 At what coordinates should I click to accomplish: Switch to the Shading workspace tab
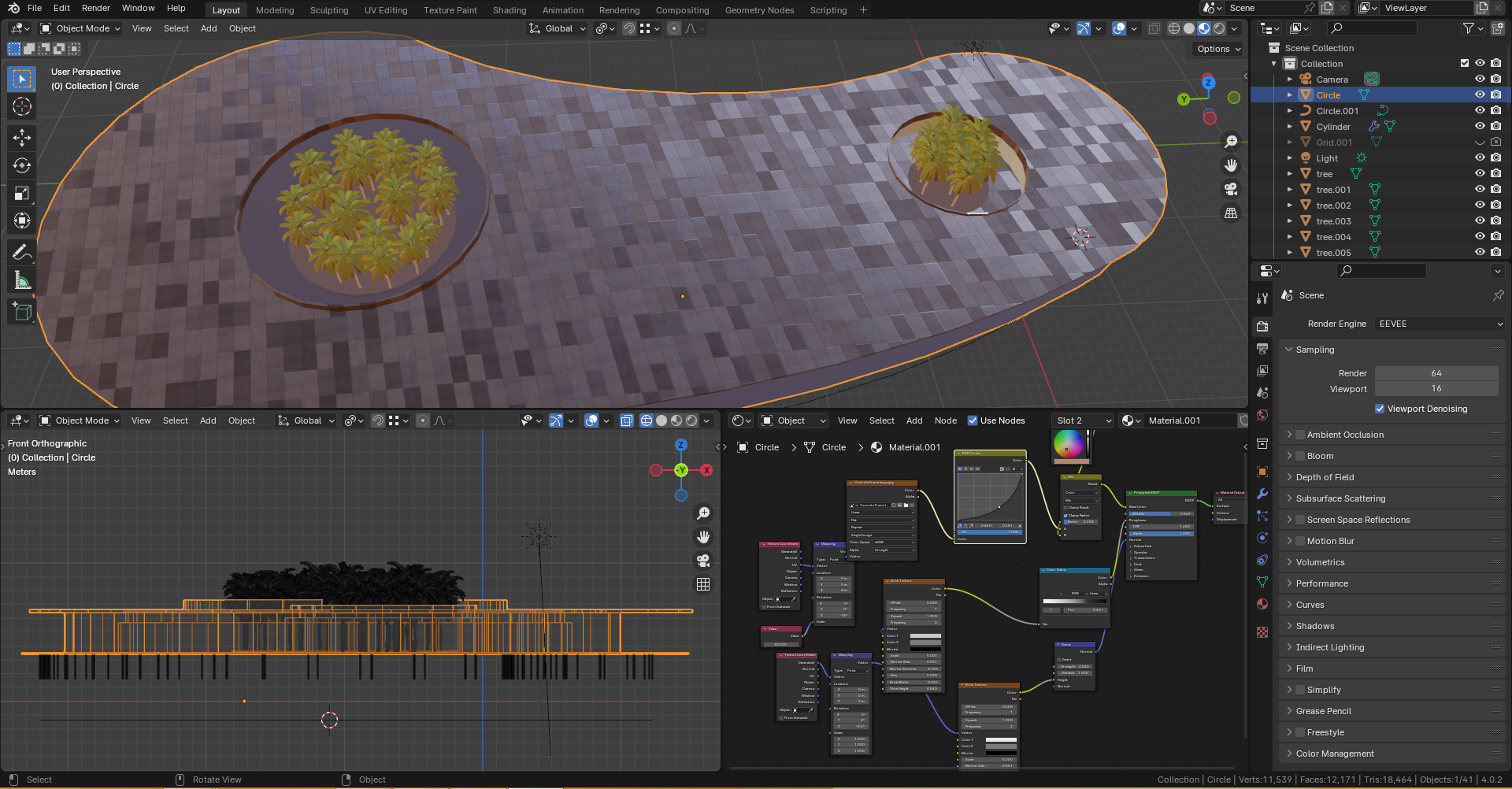[509, 10]
